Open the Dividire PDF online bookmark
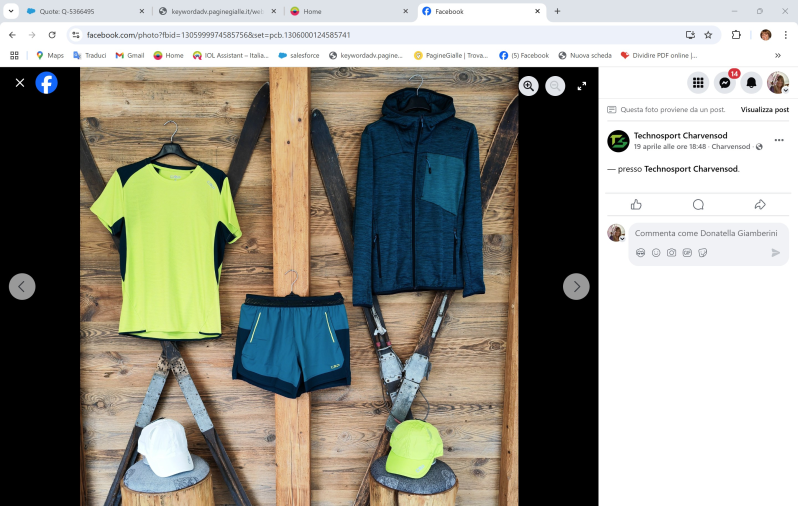 tap(659, 55)
